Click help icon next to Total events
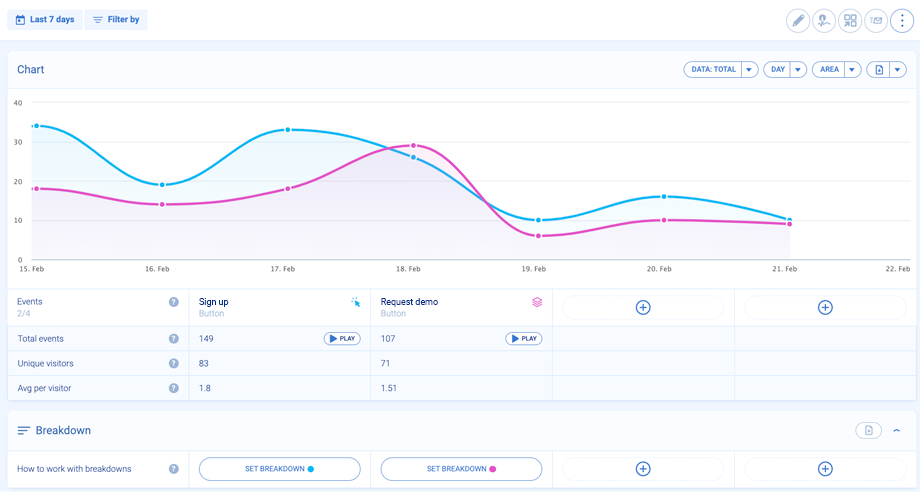The height and width of the screenshot is (492, 920). pos(174,338)
